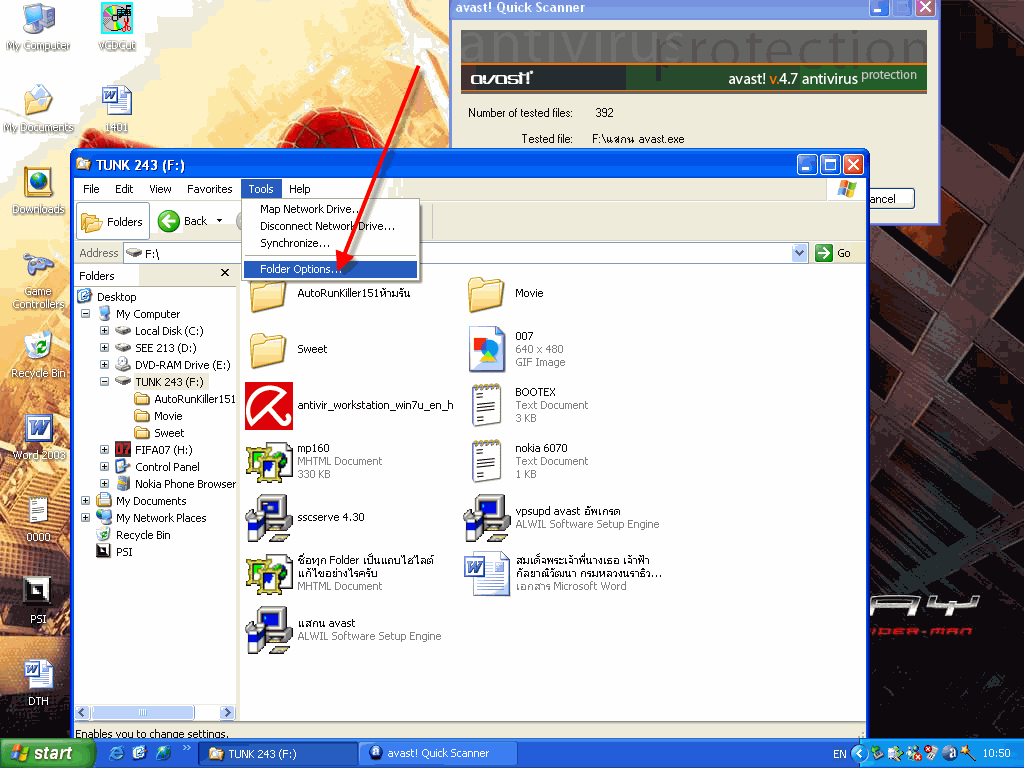Open the Address bar dropdown
Viewport: 1024px width, 768px height.
(799, 253)
